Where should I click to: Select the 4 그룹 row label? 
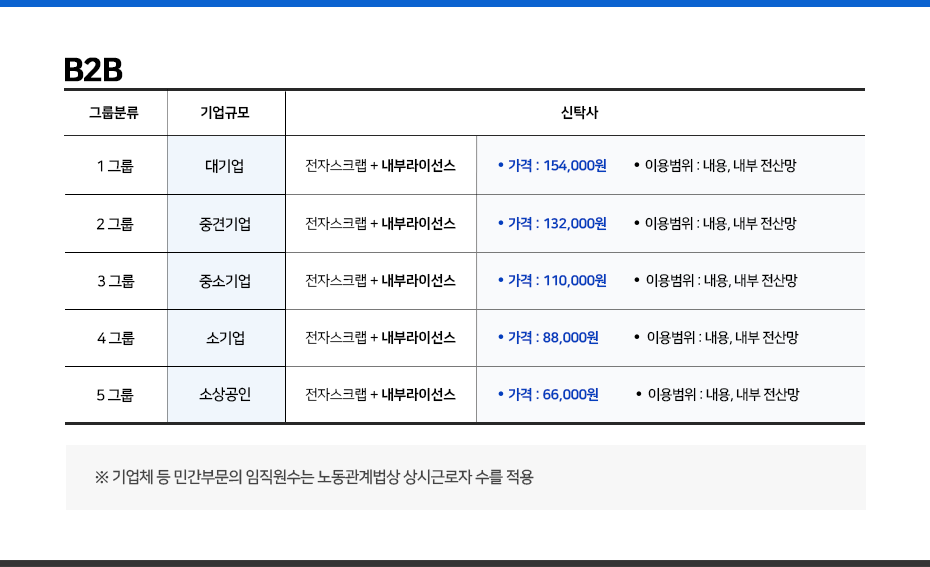click(115, 338)
